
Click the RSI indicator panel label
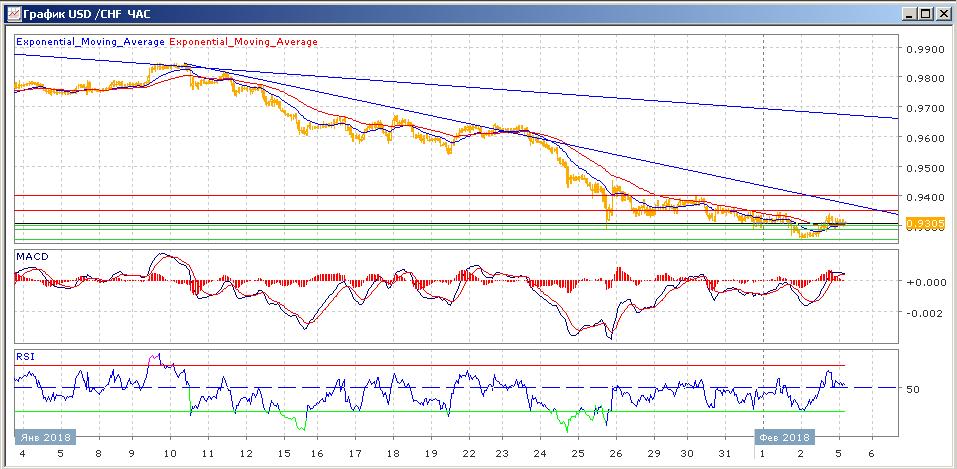pyautogui.click(x=24, y=356)
